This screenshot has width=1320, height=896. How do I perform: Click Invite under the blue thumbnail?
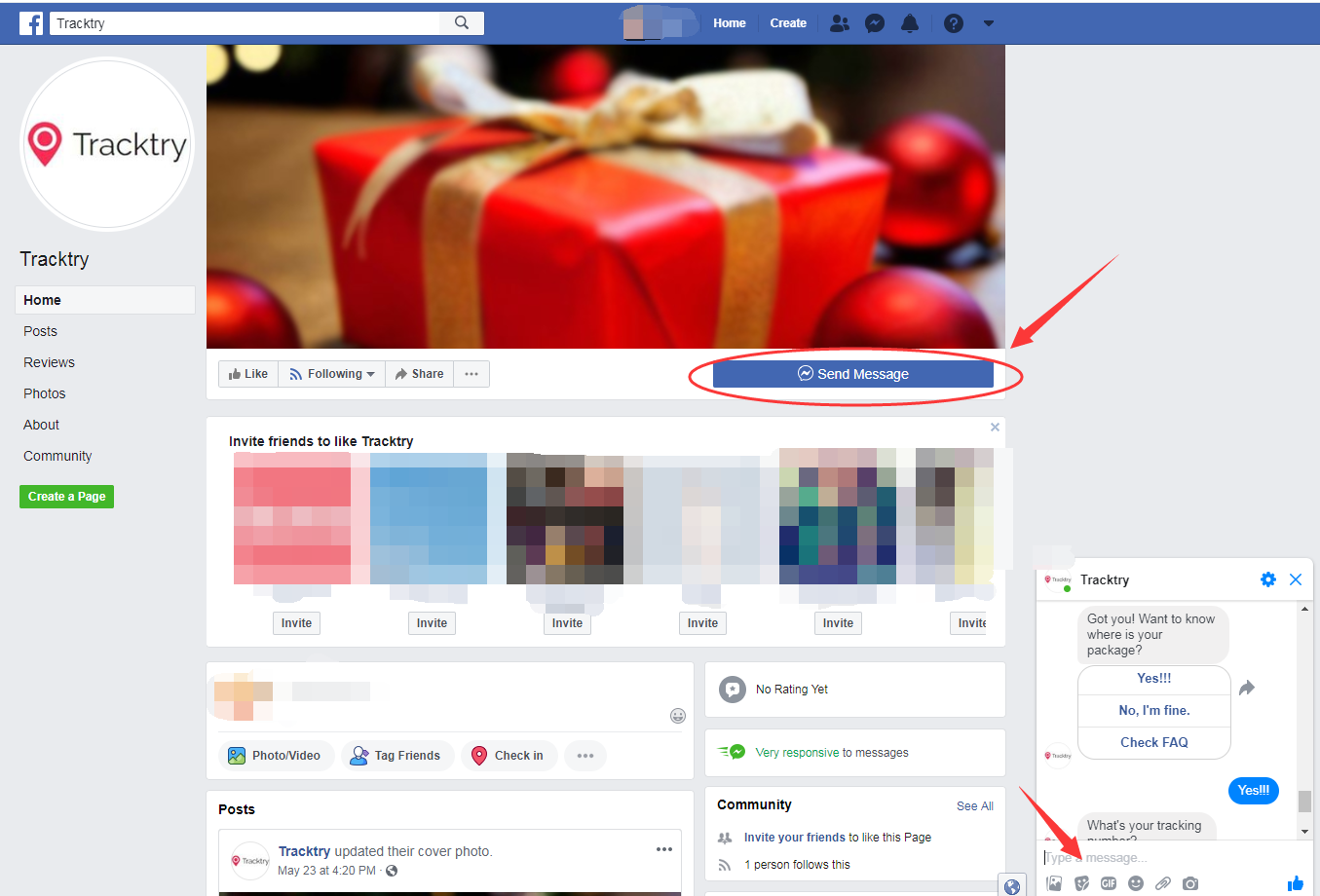(x=432, y=623)
